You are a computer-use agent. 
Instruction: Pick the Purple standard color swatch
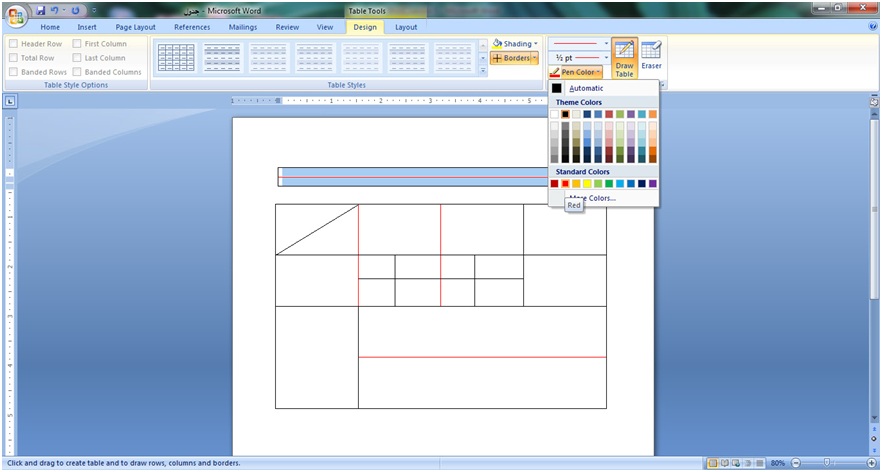click(x=652, y=183)
